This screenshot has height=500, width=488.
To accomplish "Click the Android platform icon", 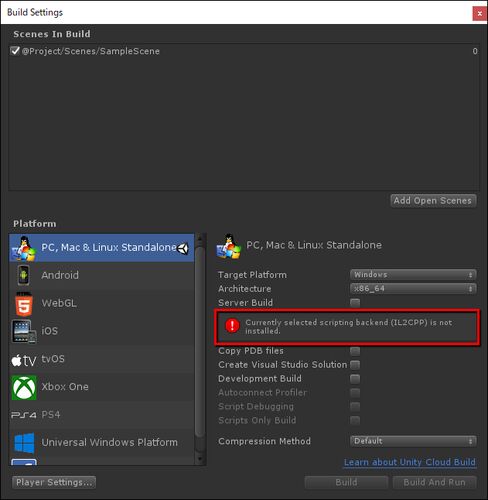I will click(x=23, y=275).
